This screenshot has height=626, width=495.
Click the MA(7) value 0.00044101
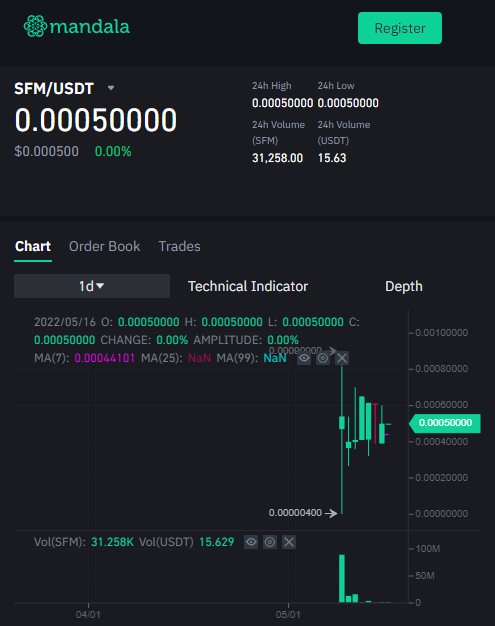tap(105, 358)
